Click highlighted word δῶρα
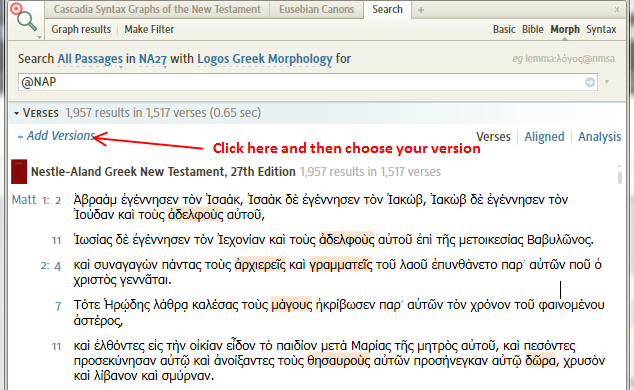This screenshot has width=634, height=390. (540, 360)
